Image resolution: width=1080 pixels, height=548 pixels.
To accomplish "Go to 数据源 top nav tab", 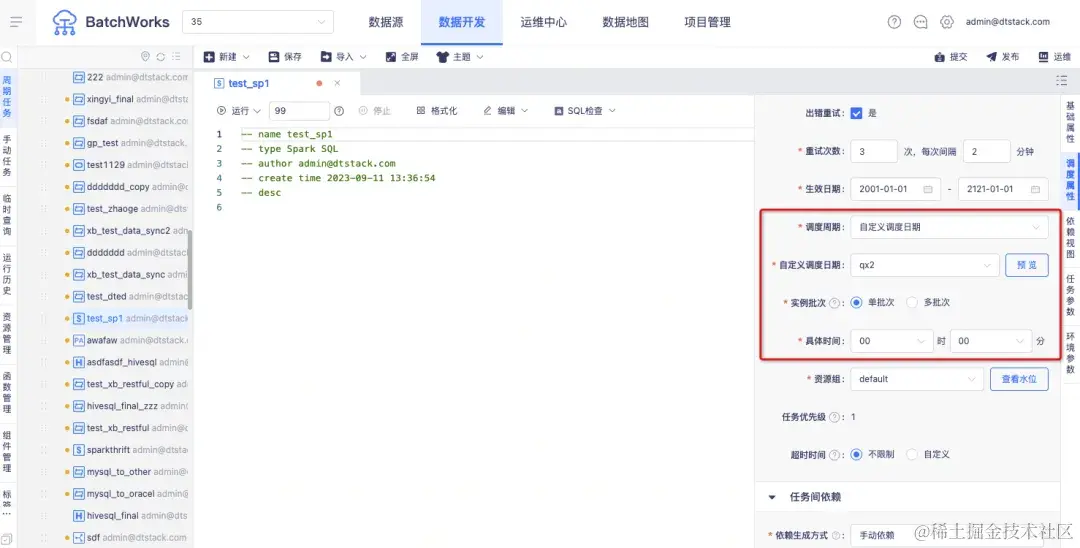I will [x=386, y=22].
